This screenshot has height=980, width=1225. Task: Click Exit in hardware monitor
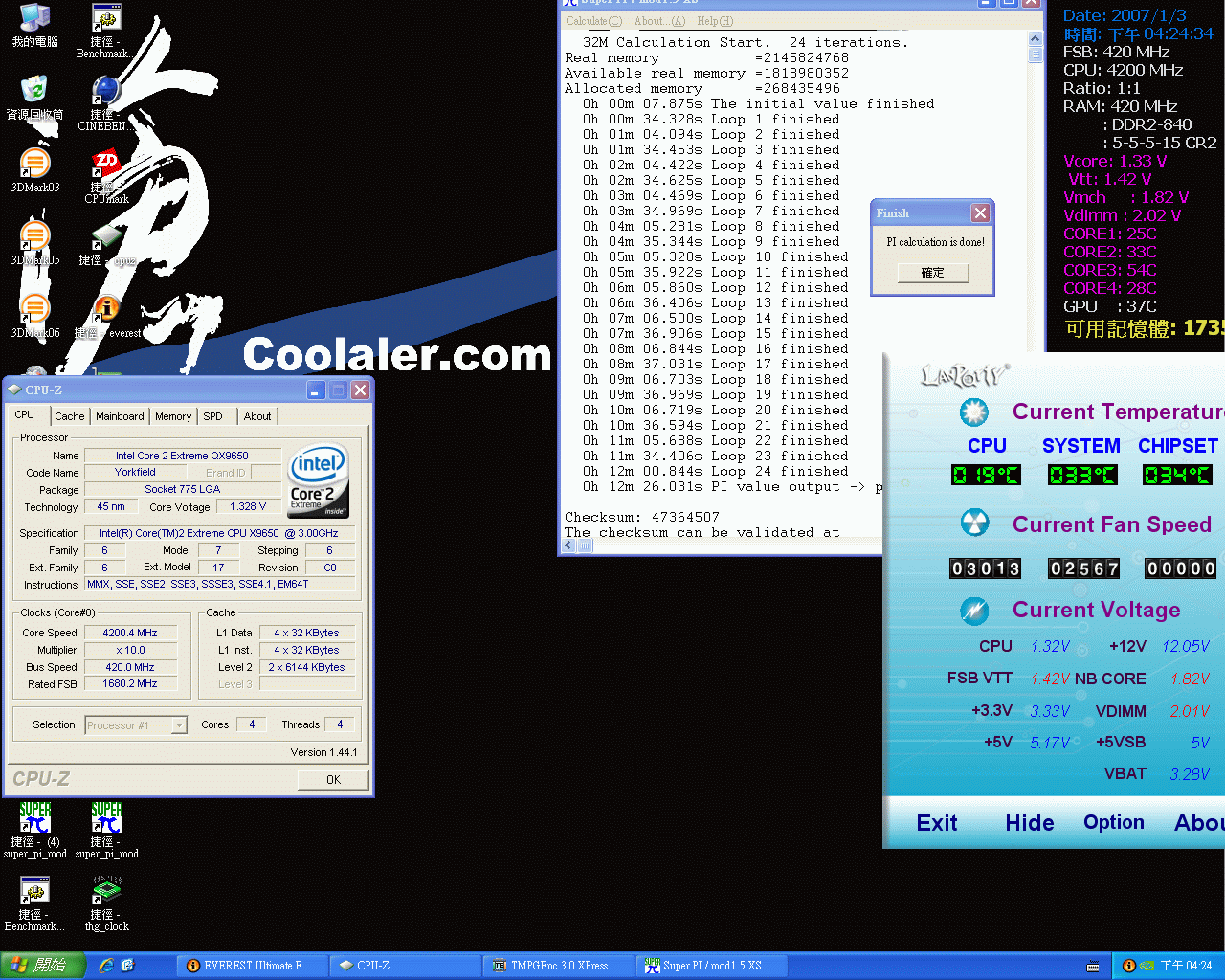pos(936,823)
